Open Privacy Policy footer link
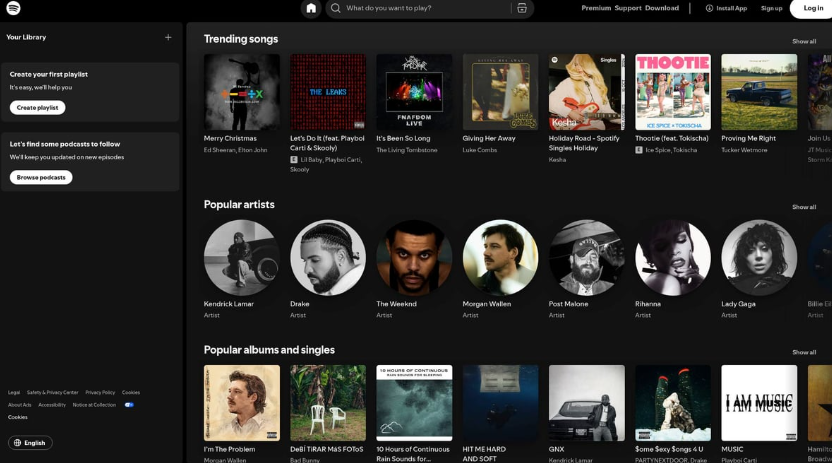Viewport: 832px width, 463px height. tap(100, 392)
